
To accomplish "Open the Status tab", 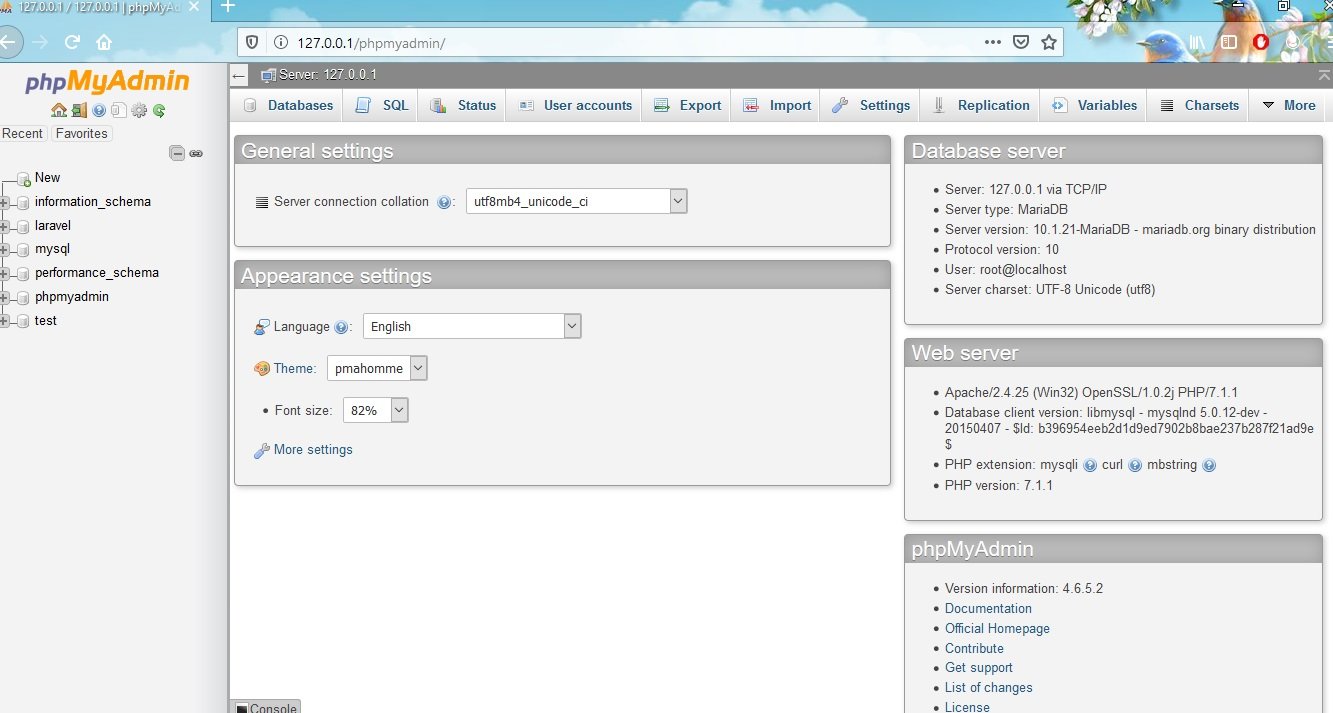I will (463, 105).
